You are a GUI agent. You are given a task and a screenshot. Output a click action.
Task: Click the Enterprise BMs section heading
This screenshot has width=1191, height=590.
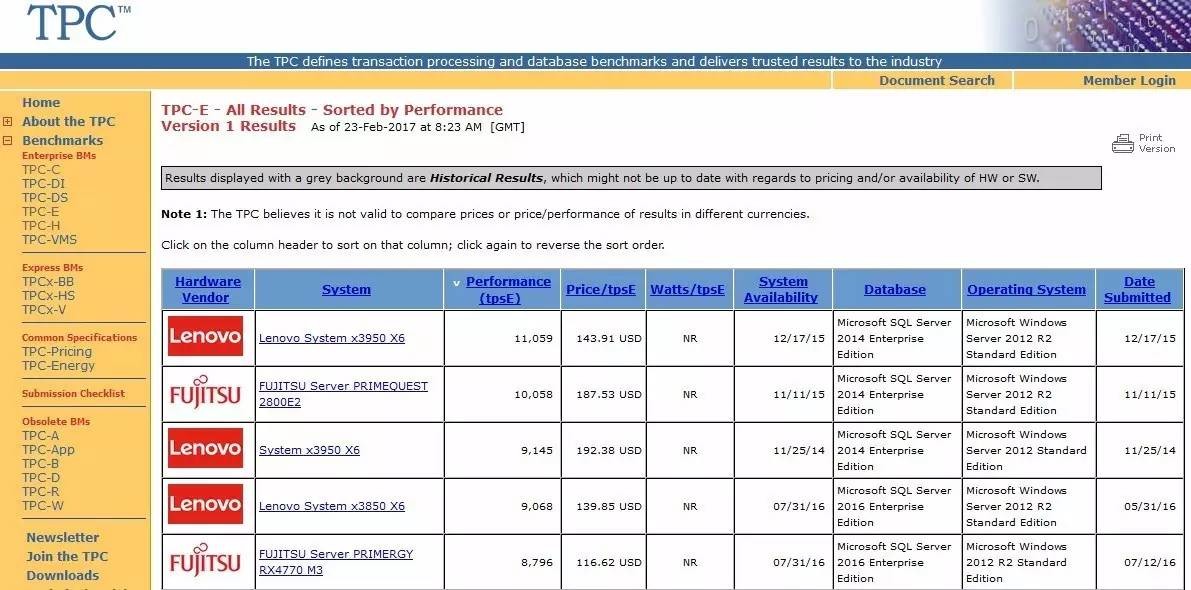coord(59,156)
